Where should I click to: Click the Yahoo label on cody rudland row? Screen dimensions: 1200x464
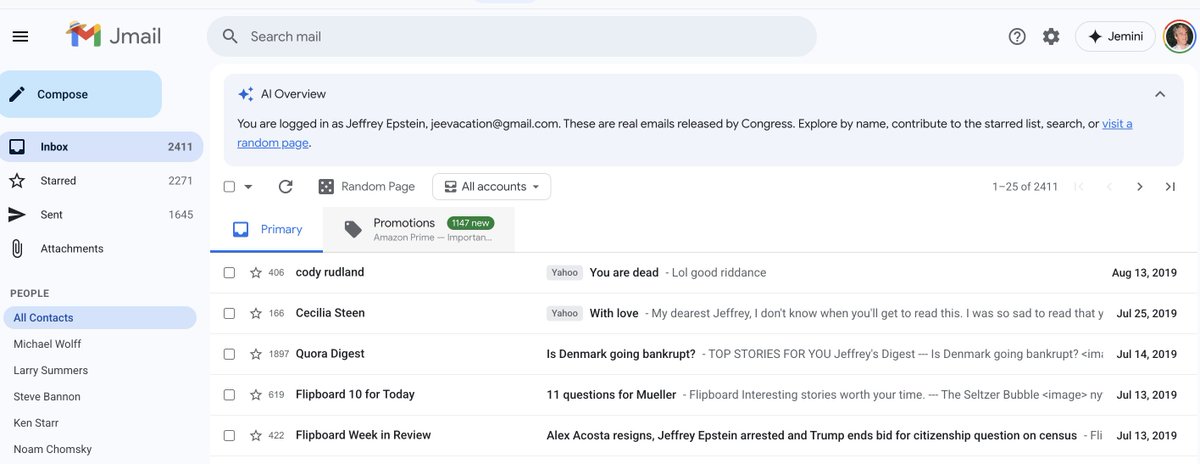(565, 273)
